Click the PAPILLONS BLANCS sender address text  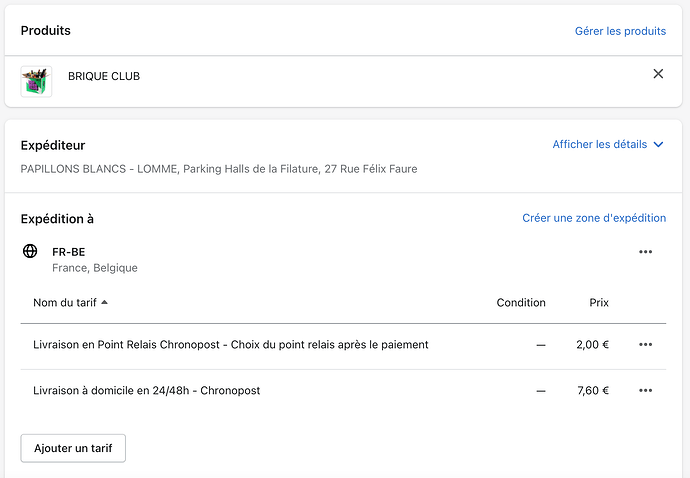tap(219, 169)
